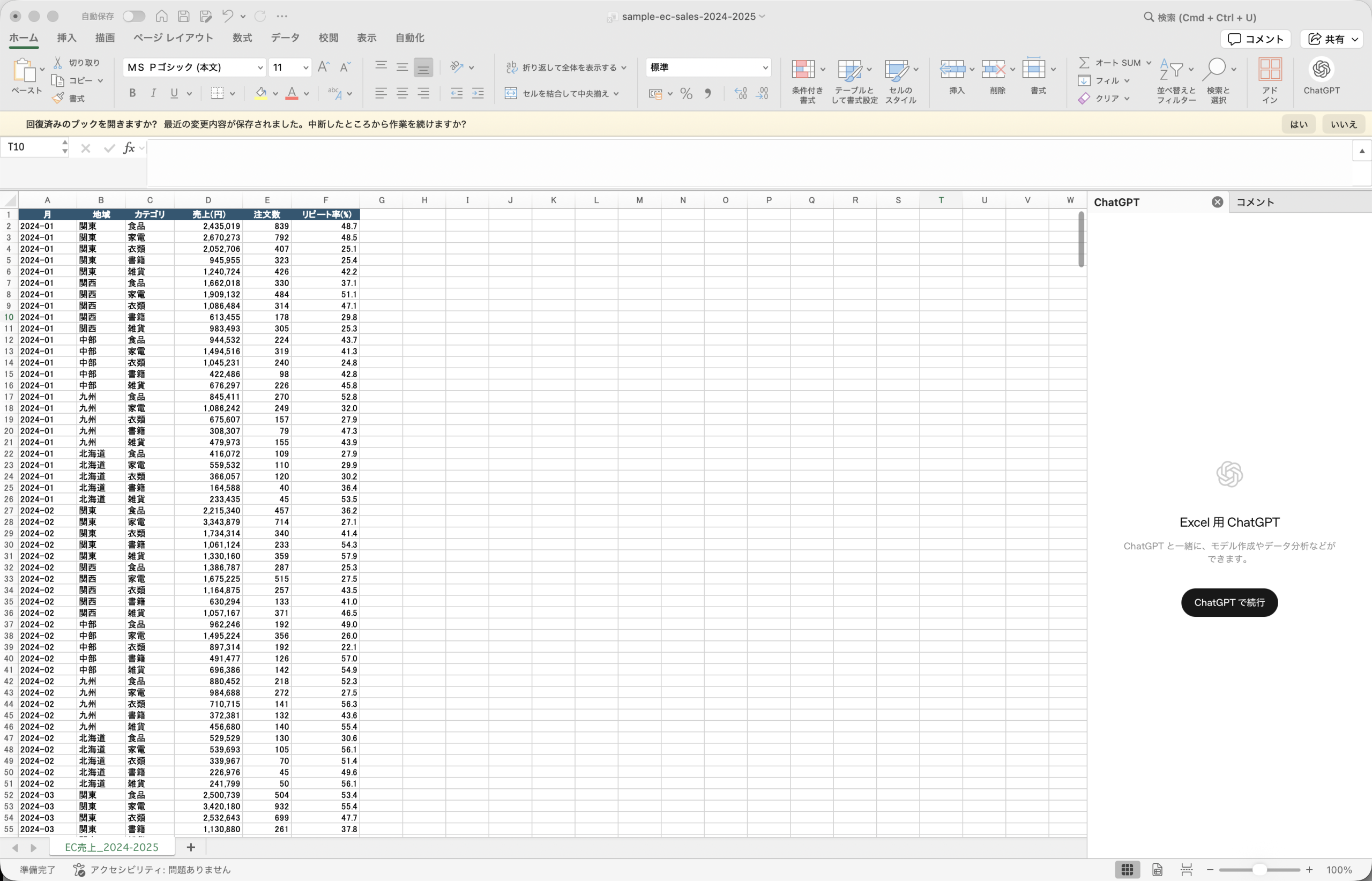Expand merge and center (セルを結合して中央揃え) arrow
Image resolution: width=1372 pixels, height=881 pixels.
point(616,94)
